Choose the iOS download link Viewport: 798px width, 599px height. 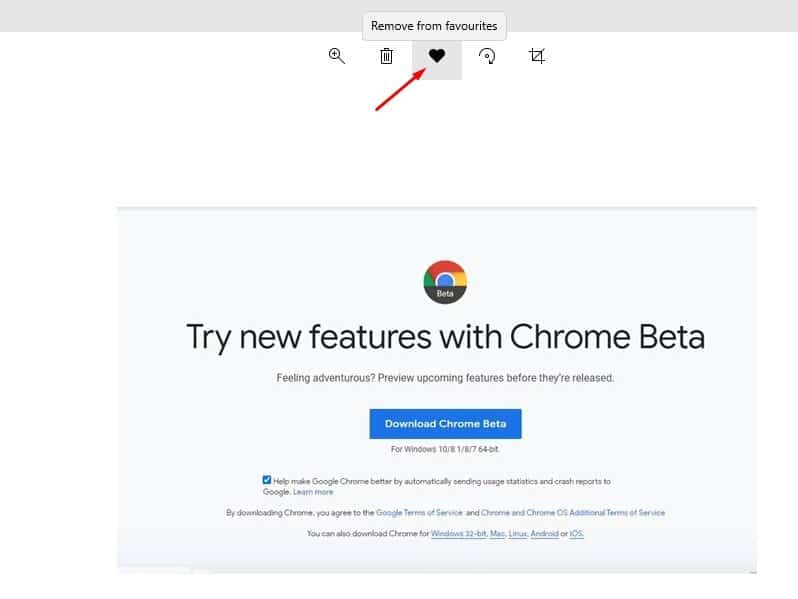click(576, 533)
